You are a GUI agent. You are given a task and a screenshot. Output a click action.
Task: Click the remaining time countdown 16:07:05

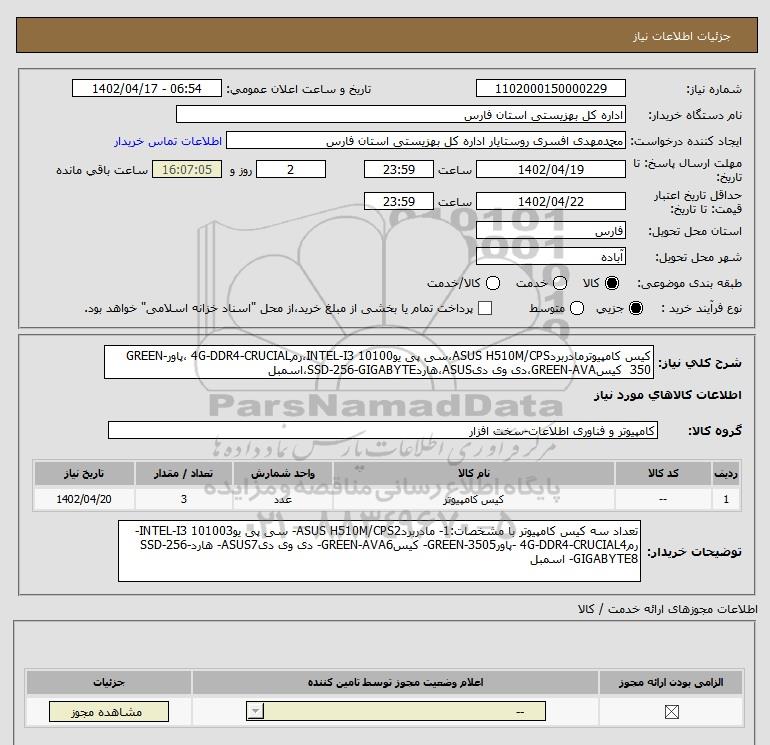[187, 169]
